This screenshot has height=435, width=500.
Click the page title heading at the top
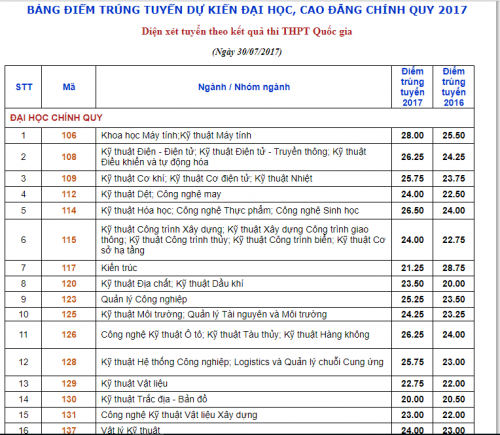(x=247, y=10)
